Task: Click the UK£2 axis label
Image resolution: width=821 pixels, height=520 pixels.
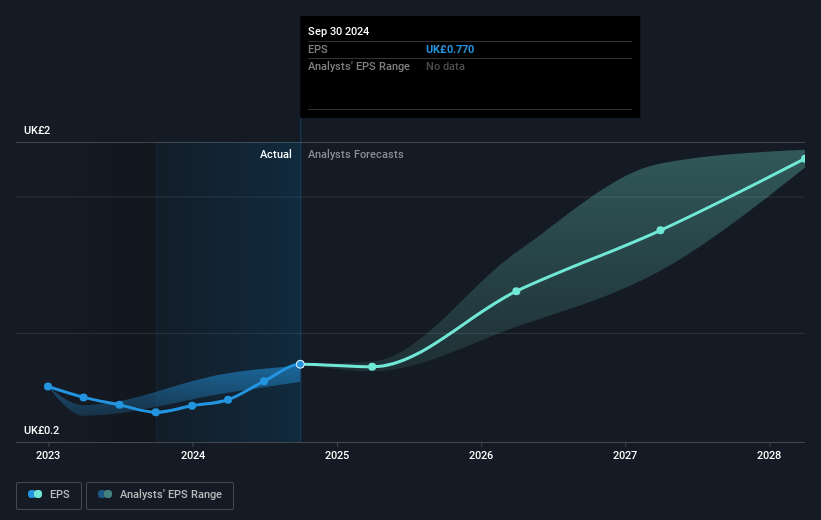Action: [x=37, y=130]
